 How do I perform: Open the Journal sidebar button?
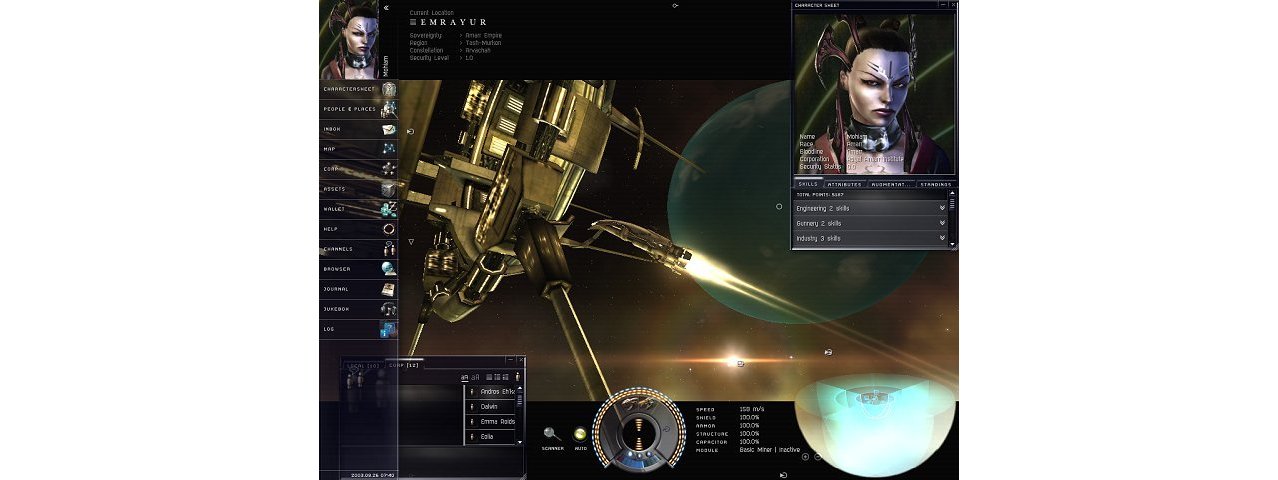(x=358, y=289)
